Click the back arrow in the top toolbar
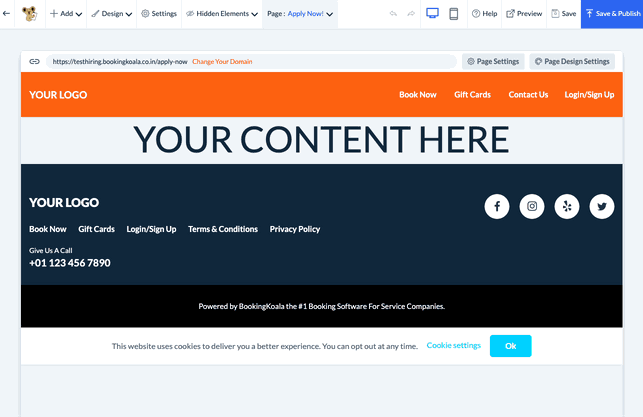 6,14
